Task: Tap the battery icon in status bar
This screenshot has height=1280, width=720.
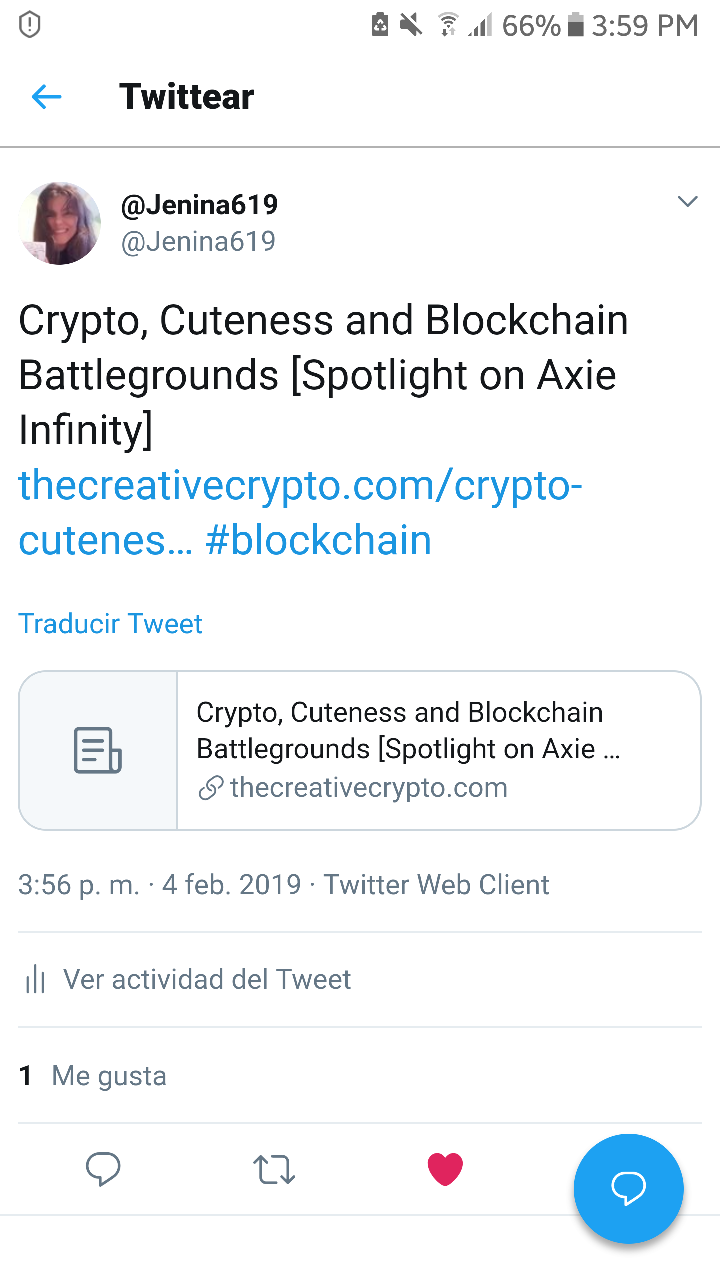Action: (x=575, y=25)
